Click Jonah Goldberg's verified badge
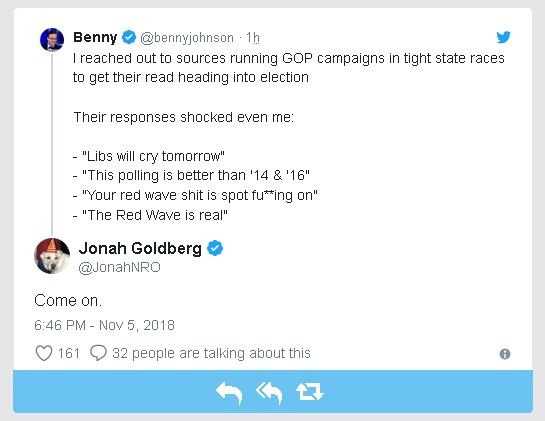This screenshot has width=545, height=421. click(215, 248)
